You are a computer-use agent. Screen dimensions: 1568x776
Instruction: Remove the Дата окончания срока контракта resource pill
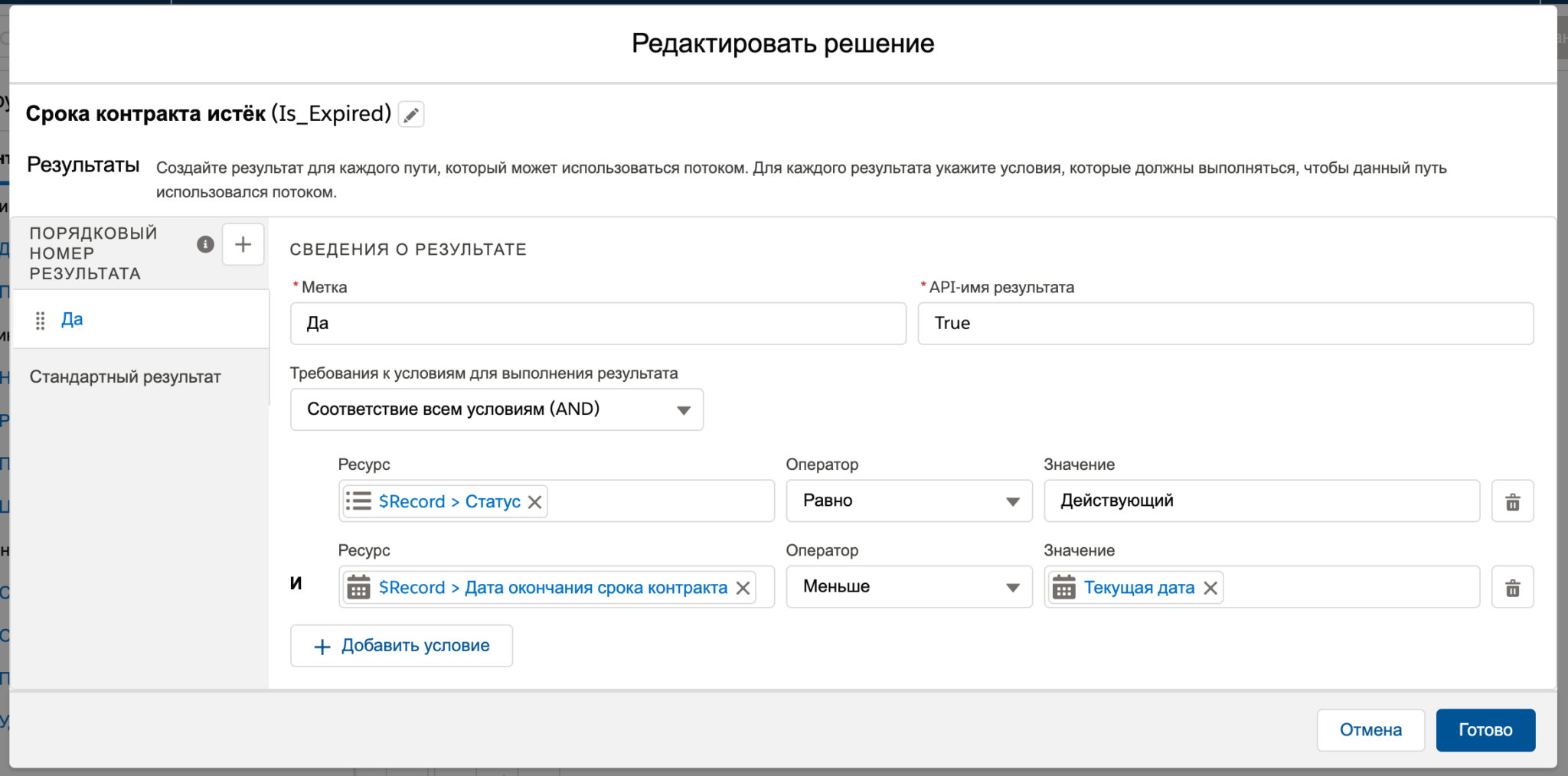pos(743,588)
